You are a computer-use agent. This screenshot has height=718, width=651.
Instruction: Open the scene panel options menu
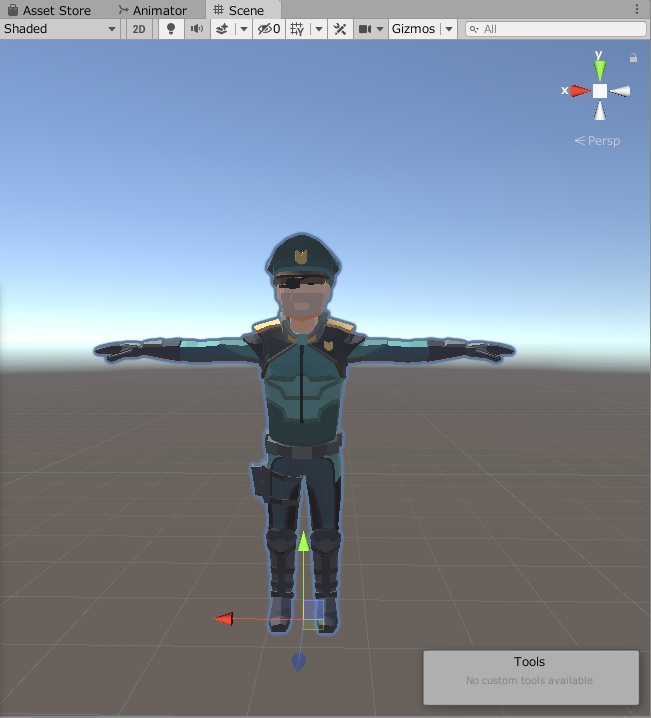click(637, 9)
